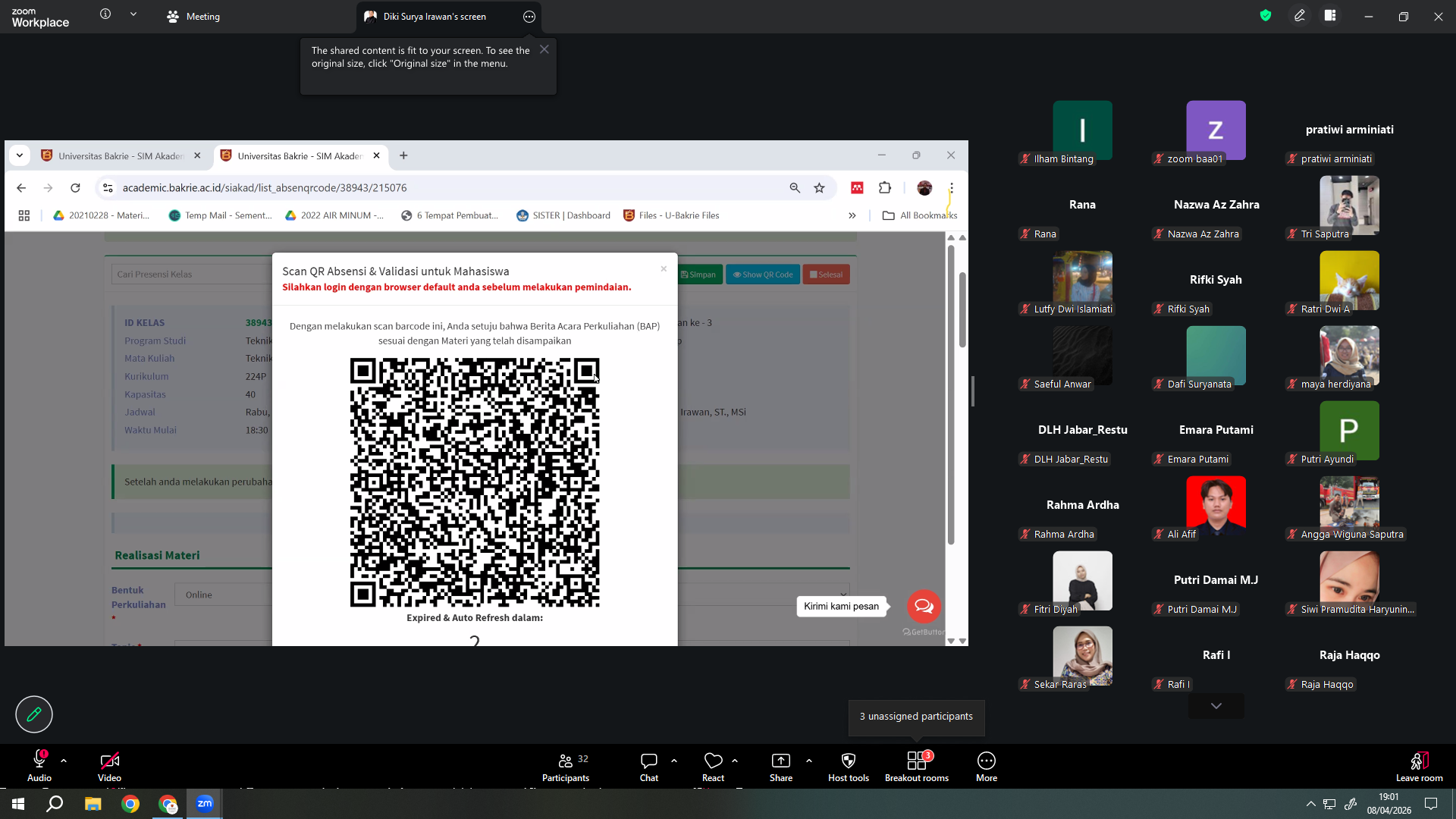
Task: Open the More options menu
Action: tap(987, 766)
